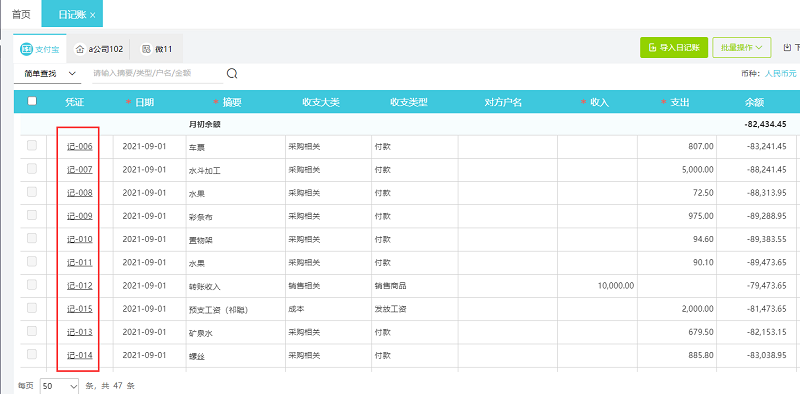Click the search magnifier icon
The height and width of the screenshot is (394, 800).
coord(232,74)
